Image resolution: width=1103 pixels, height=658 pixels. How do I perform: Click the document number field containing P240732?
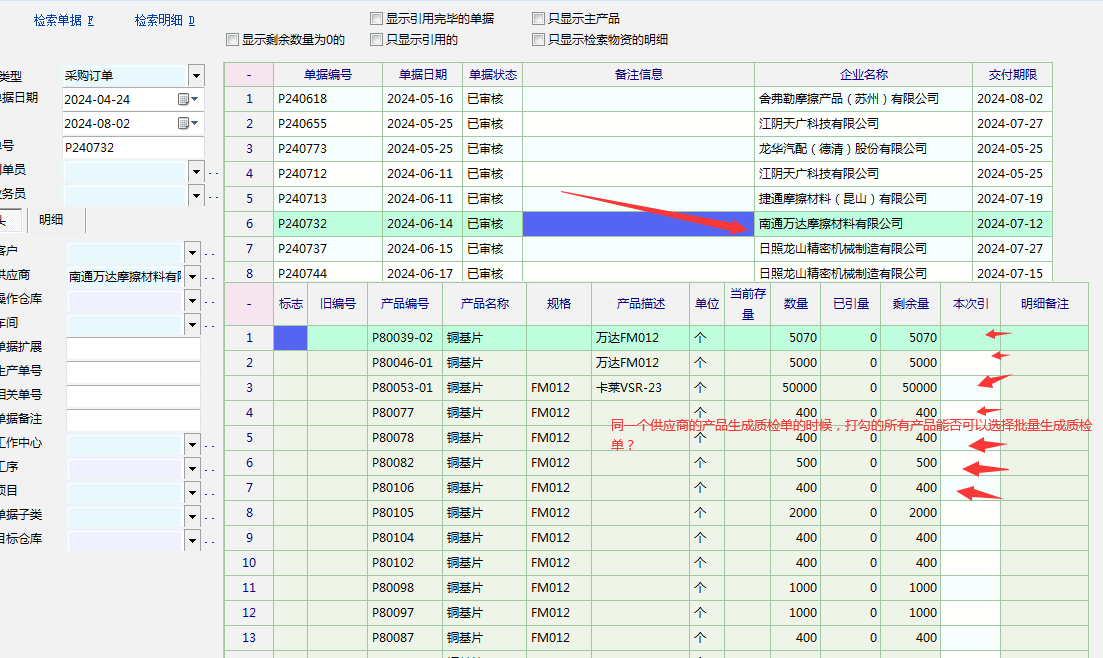[x=130, y=147]
